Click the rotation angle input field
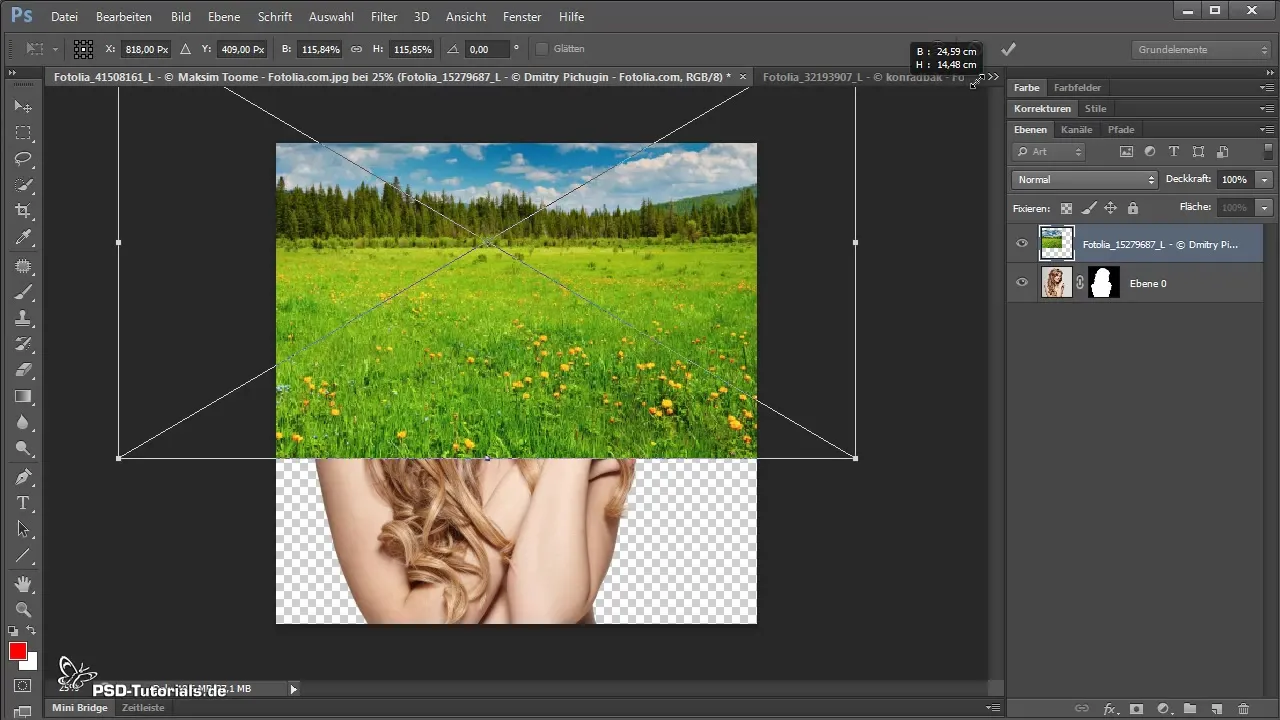This screenshot has width=1280, height=720. 486,48
